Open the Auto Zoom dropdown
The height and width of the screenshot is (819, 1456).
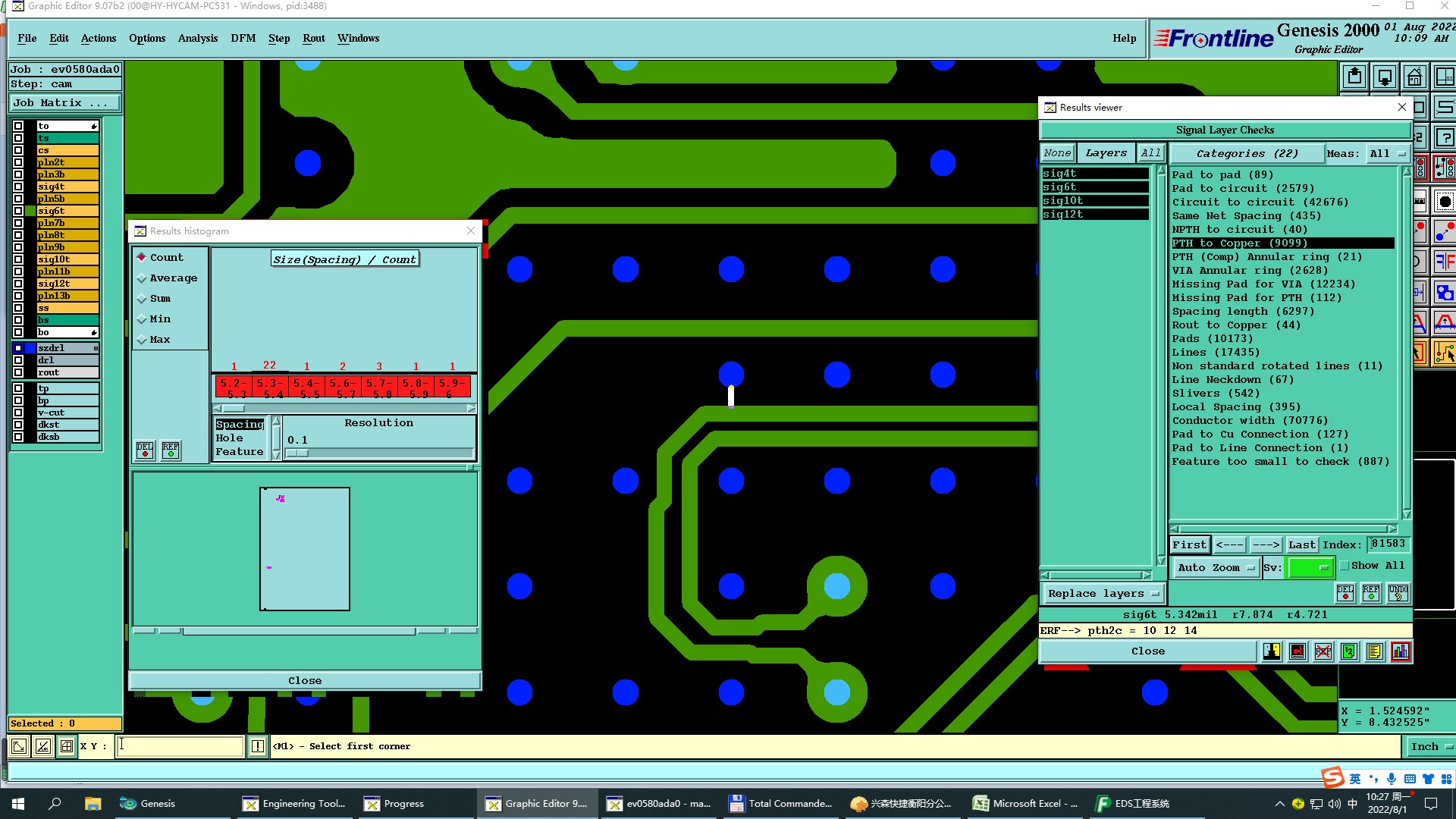1216,567
